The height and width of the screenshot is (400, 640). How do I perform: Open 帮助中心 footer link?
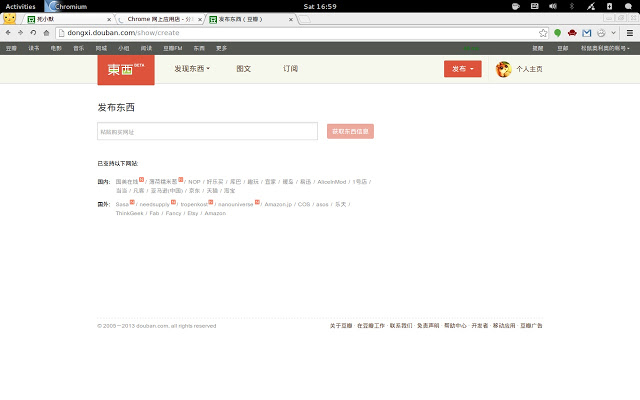click(455, 325)
